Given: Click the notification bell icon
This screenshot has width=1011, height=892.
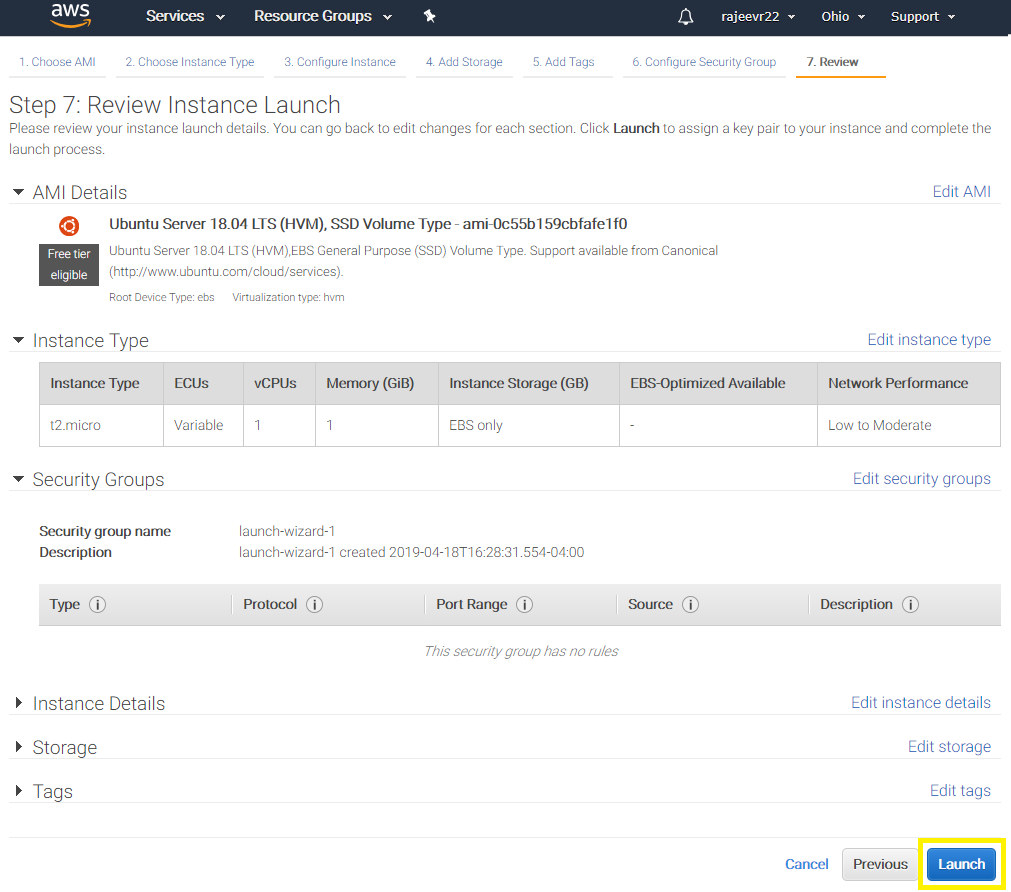Looking at the screenshot, I should 685,16.
